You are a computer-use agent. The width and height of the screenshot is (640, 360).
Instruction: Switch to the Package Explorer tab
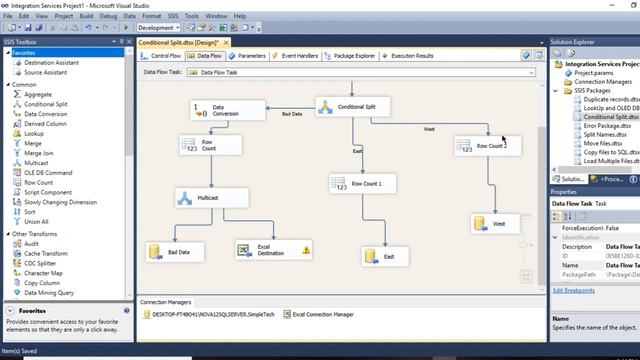click(x=350, y=56)
